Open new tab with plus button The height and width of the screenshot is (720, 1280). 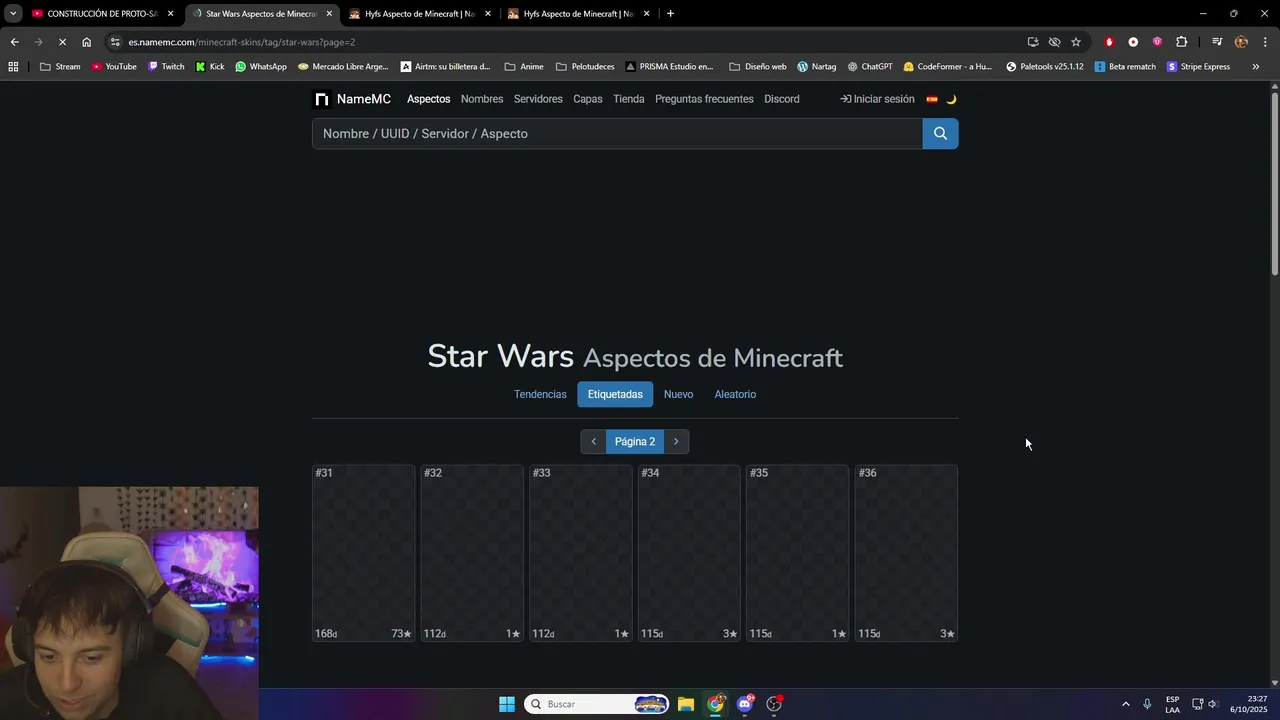(670, 14)
